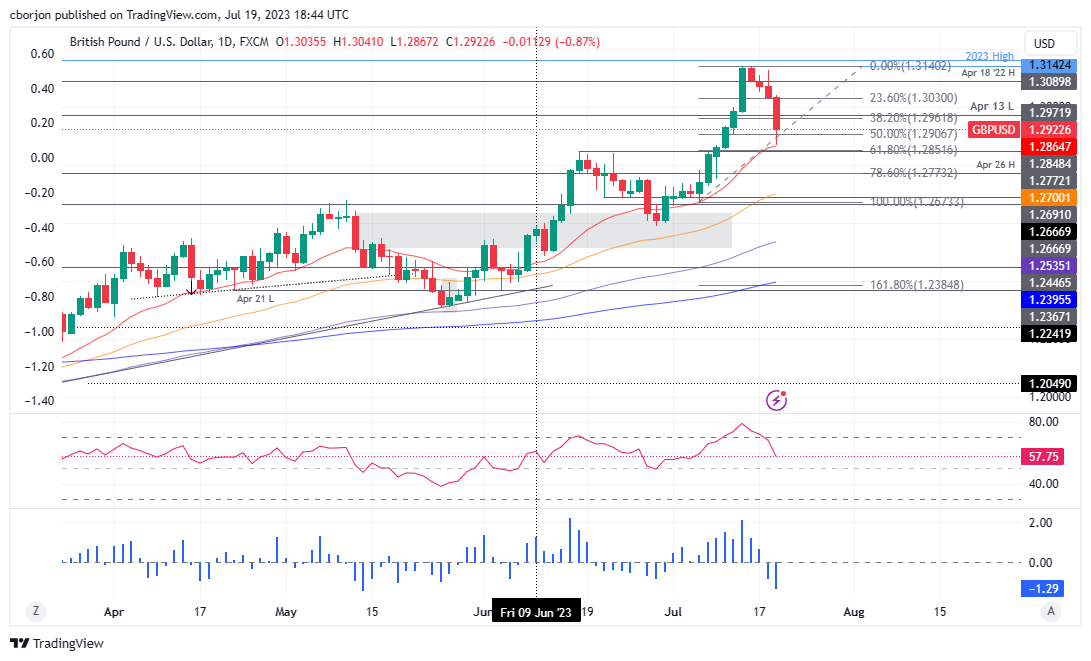Expand the Fri 09 Jun '23 date marker
Screen dimensions: 1091x661
537,610
